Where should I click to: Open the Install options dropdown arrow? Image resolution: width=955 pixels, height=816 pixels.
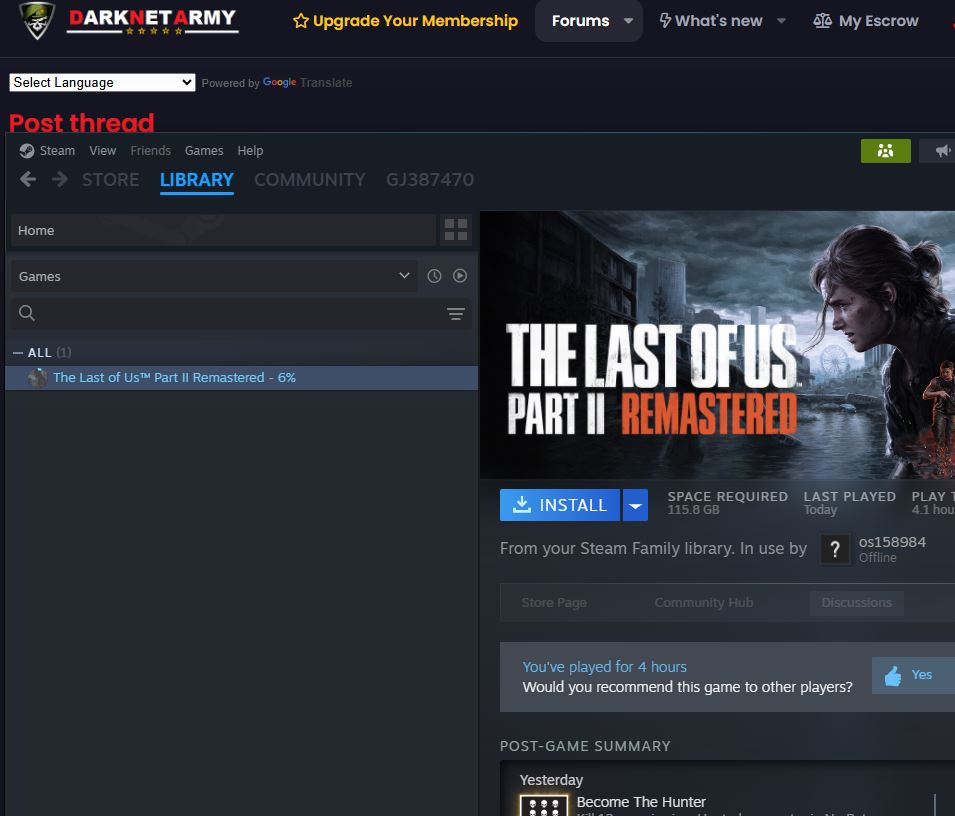tap(635, 505)
